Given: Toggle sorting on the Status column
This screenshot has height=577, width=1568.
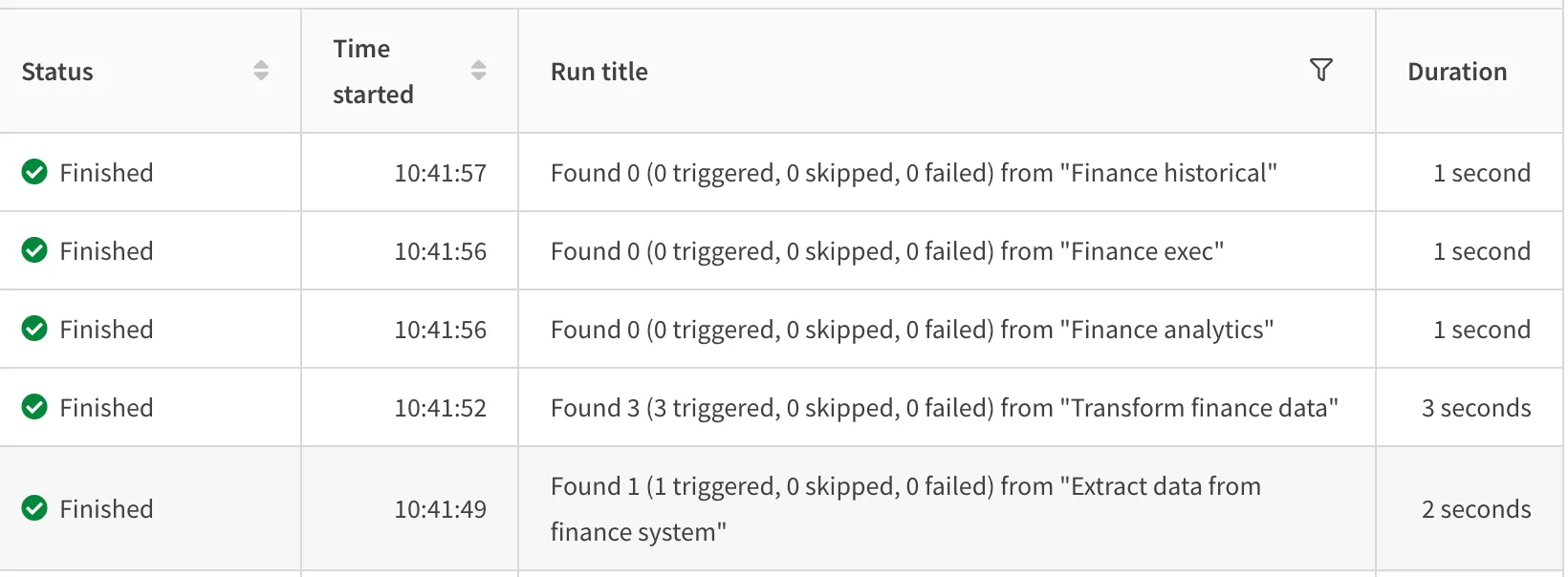Looking at the screenshot, I should (x=261, y=70).
